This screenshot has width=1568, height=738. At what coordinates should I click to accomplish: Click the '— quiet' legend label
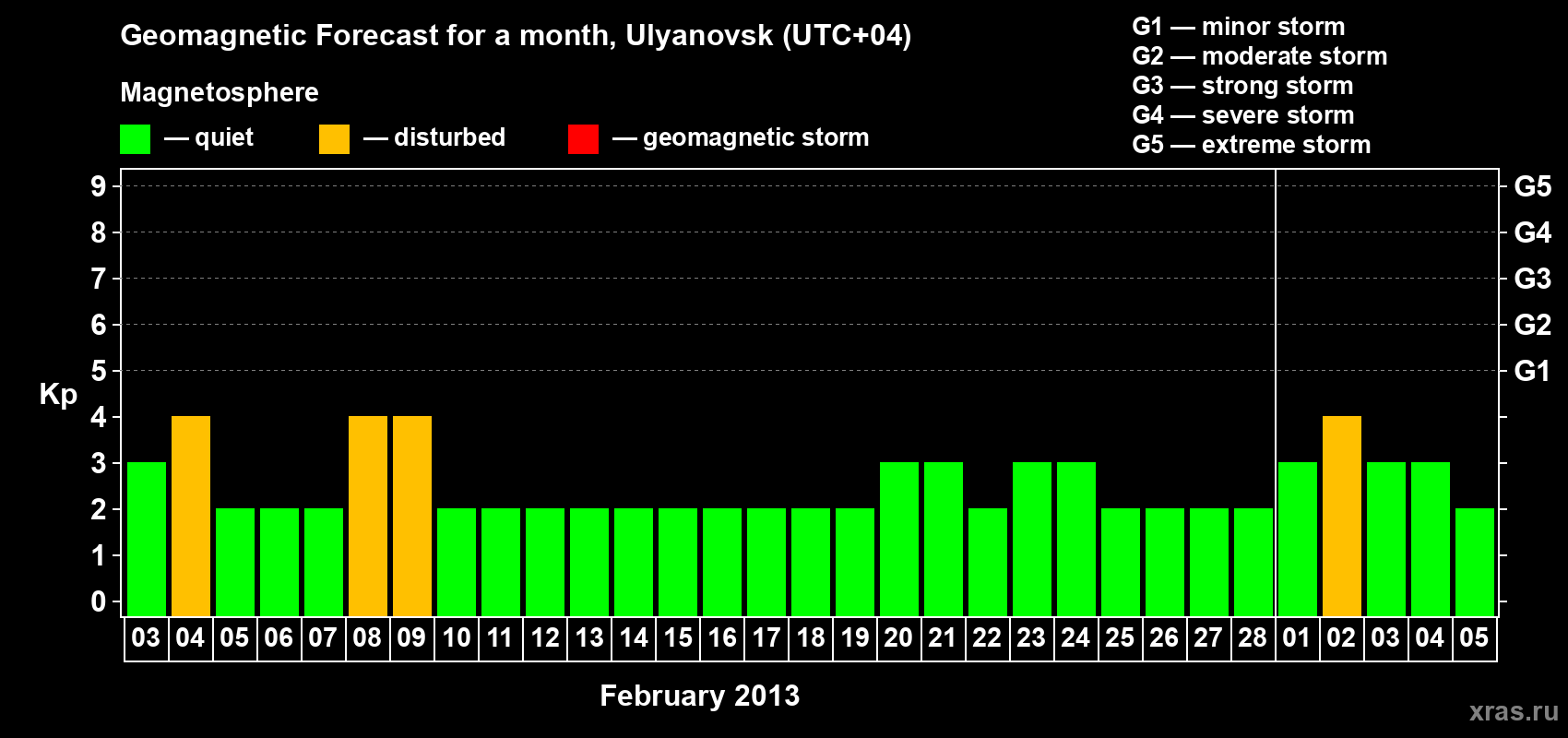208,137
